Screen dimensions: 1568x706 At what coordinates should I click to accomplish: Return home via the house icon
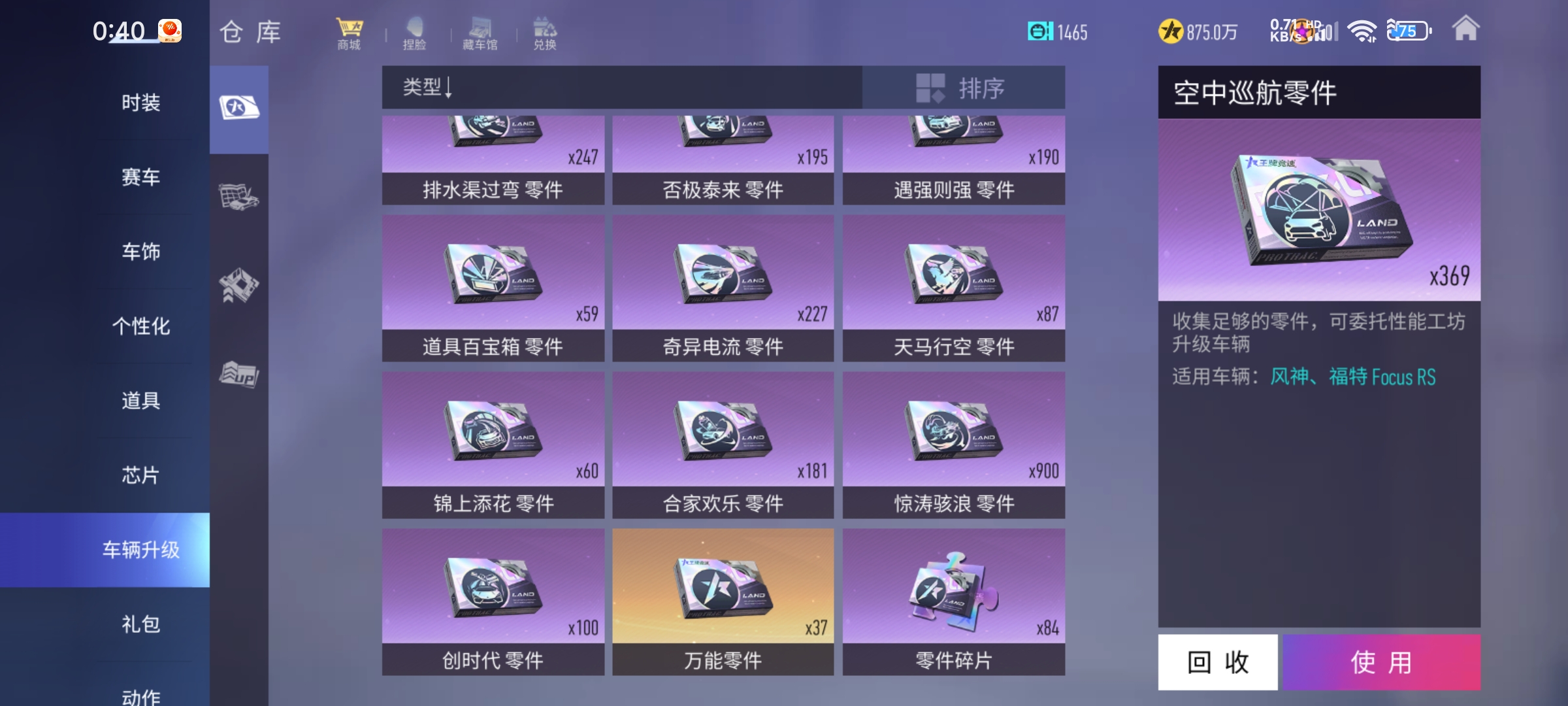pyautogui.click(x=1465, y=28)
